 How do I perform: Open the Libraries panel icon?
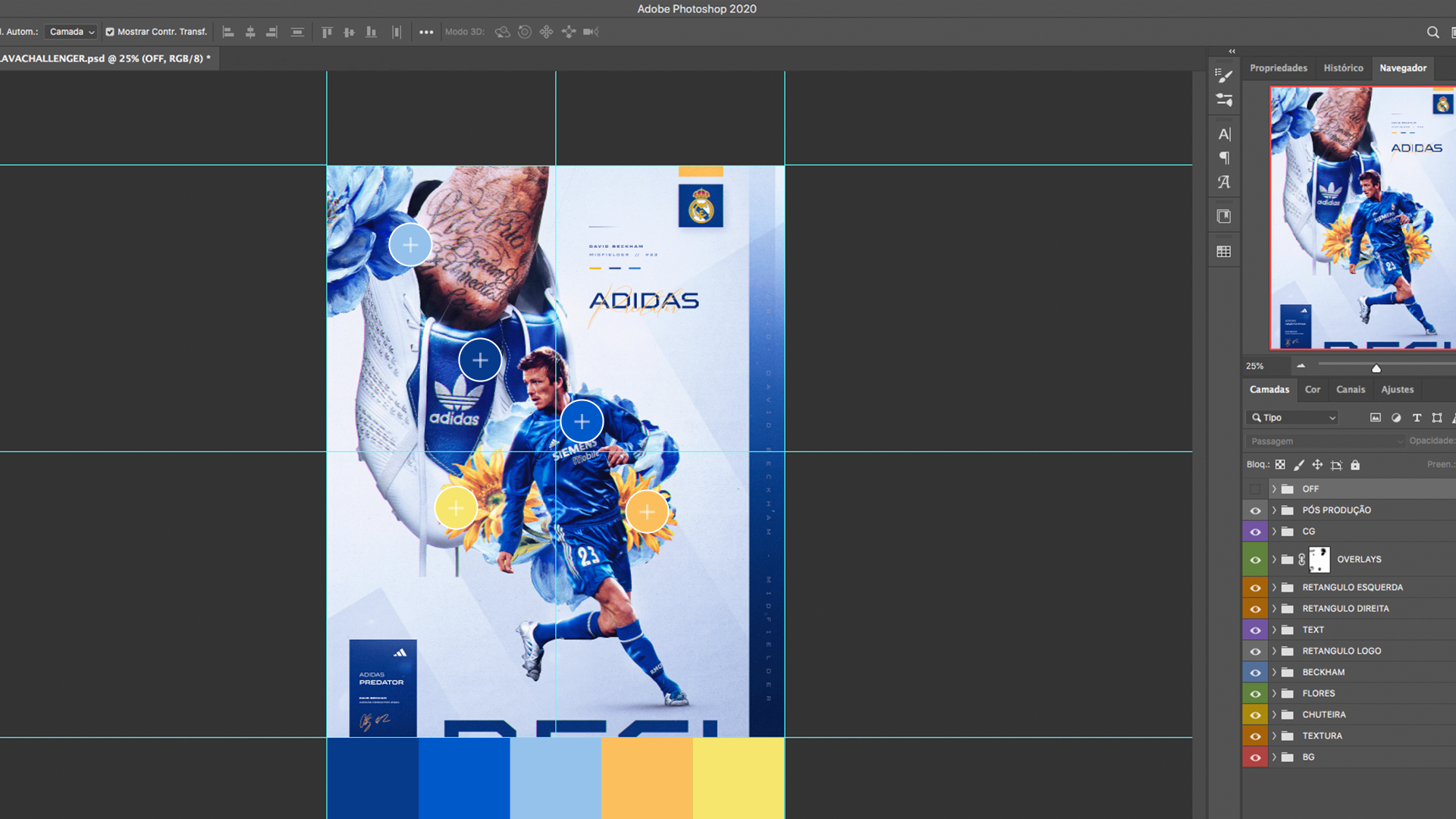coord(1224,216)
